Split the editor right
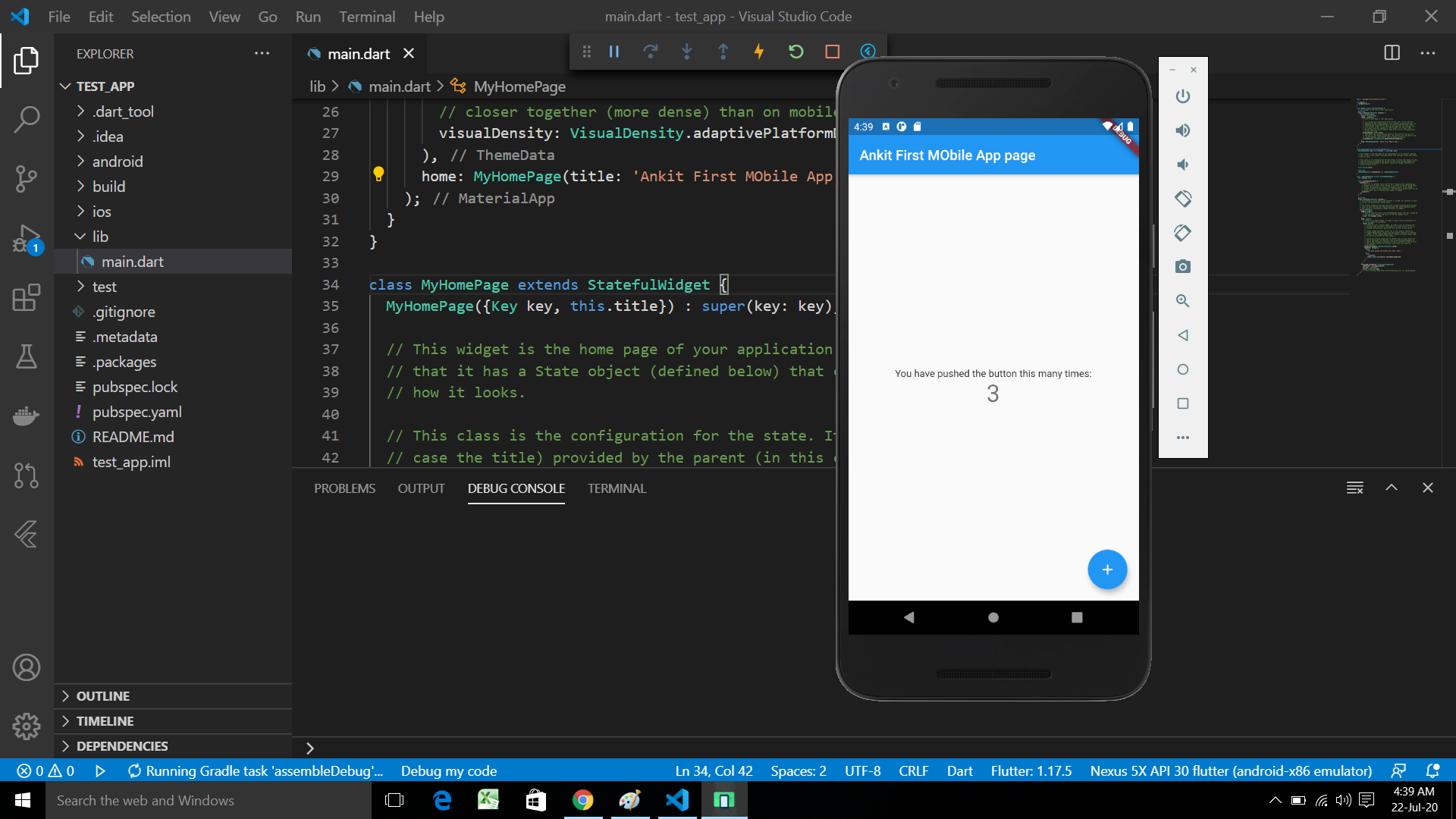 pos(1392,53)
